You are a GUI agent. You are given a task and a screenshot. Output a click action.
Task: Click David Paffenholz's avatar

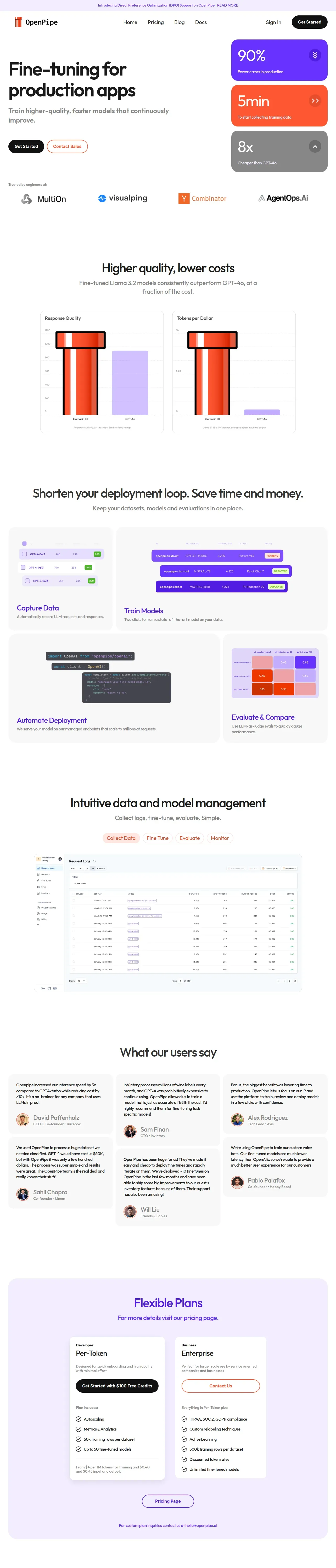tap(23, 1120)
